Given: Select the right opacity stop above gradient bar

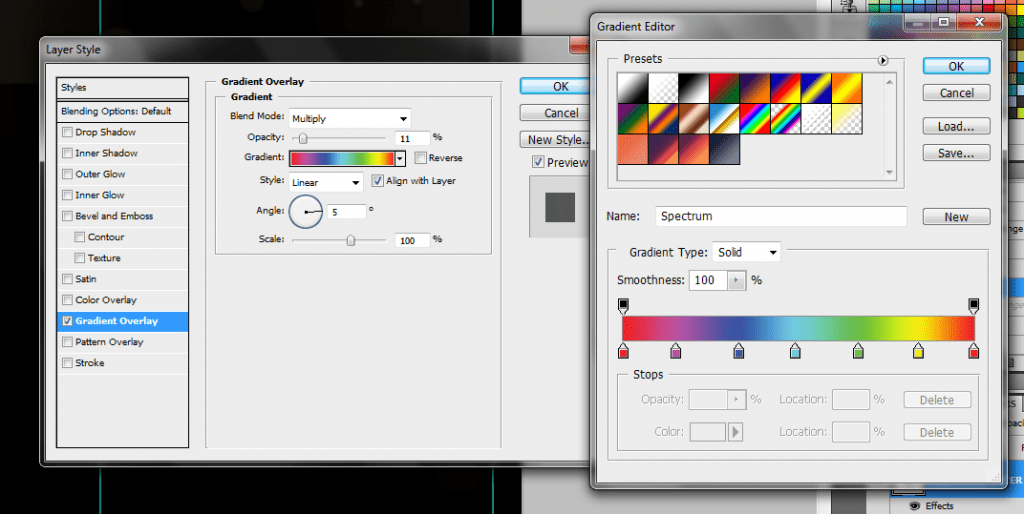Looking at the screenshot, I should (973, 304).
